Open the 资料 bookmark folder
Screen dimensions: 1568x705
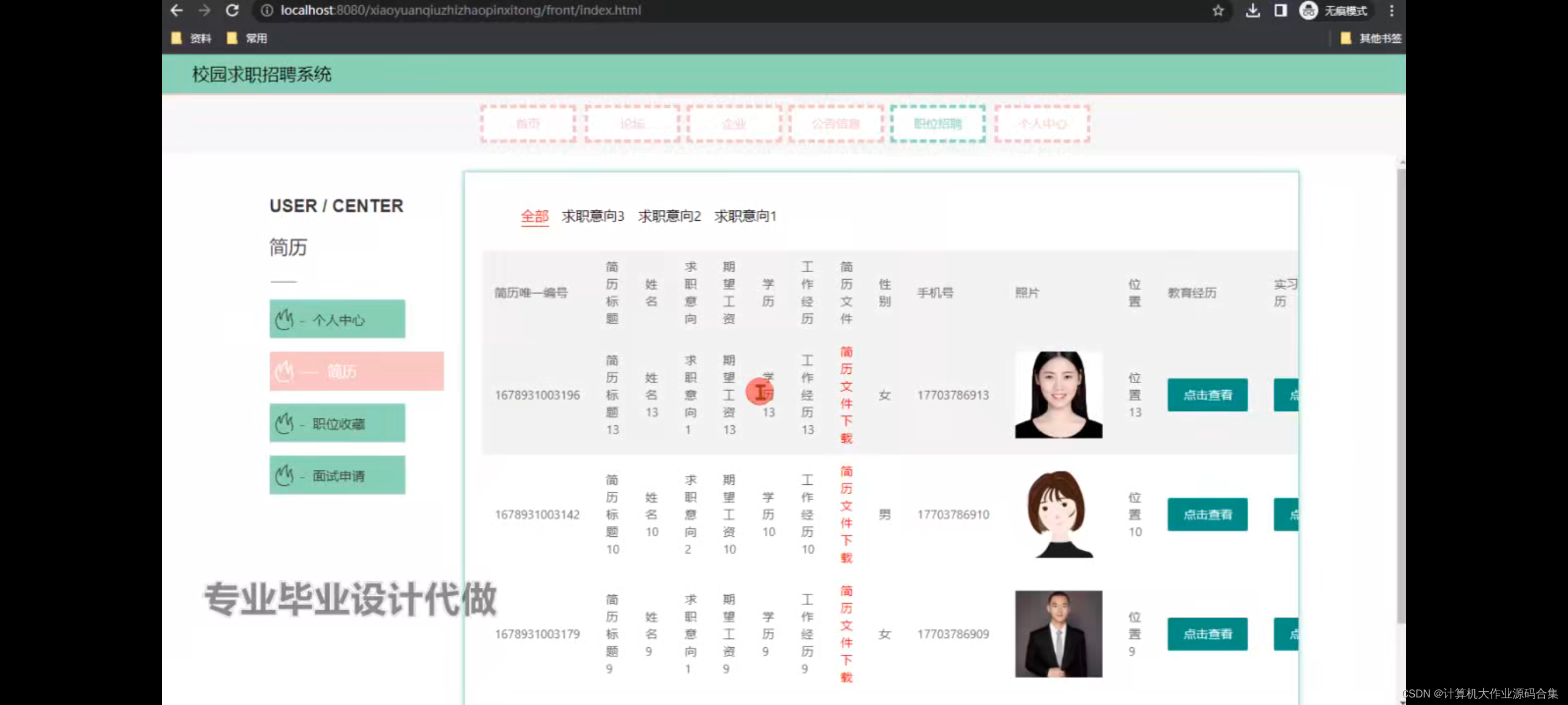tap(191, 38)
